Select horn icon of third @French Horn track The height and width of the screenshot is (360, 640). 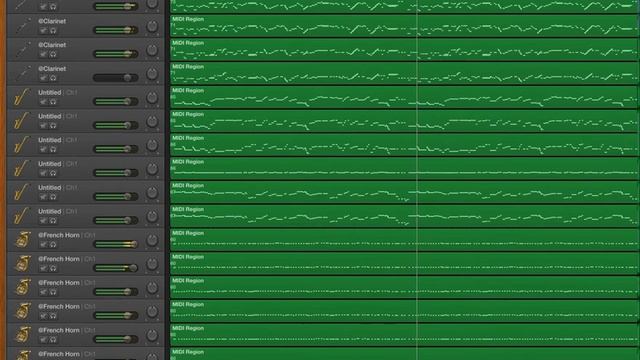(x=23, y=287)
